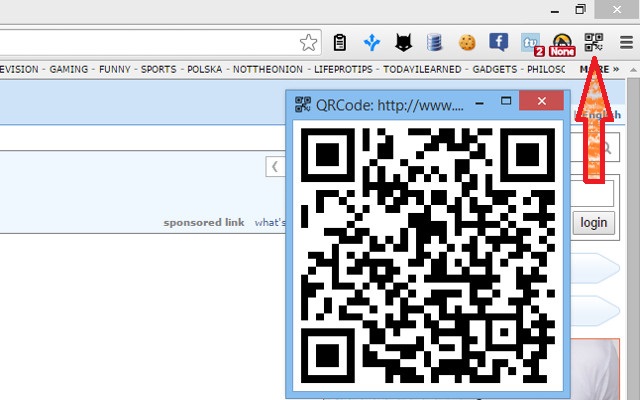The width and height of the screenshot is (640, 400).
Task: Bookmark this page with the star icon
Action: pyautogui.click(x=308, y=42)
